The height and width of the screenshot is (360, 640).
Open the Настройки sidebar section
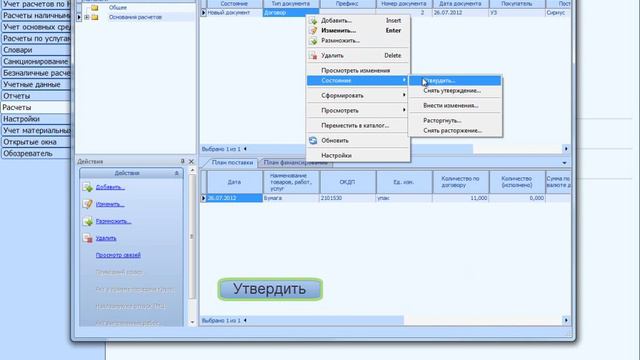(36, 119)
